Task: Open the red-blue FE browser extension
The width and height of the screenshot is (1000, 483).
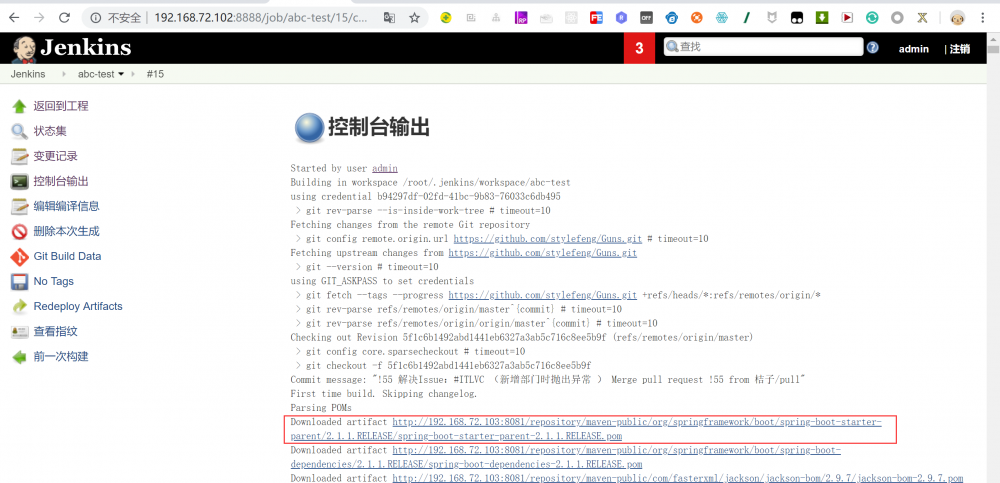Action: [596, 18]
